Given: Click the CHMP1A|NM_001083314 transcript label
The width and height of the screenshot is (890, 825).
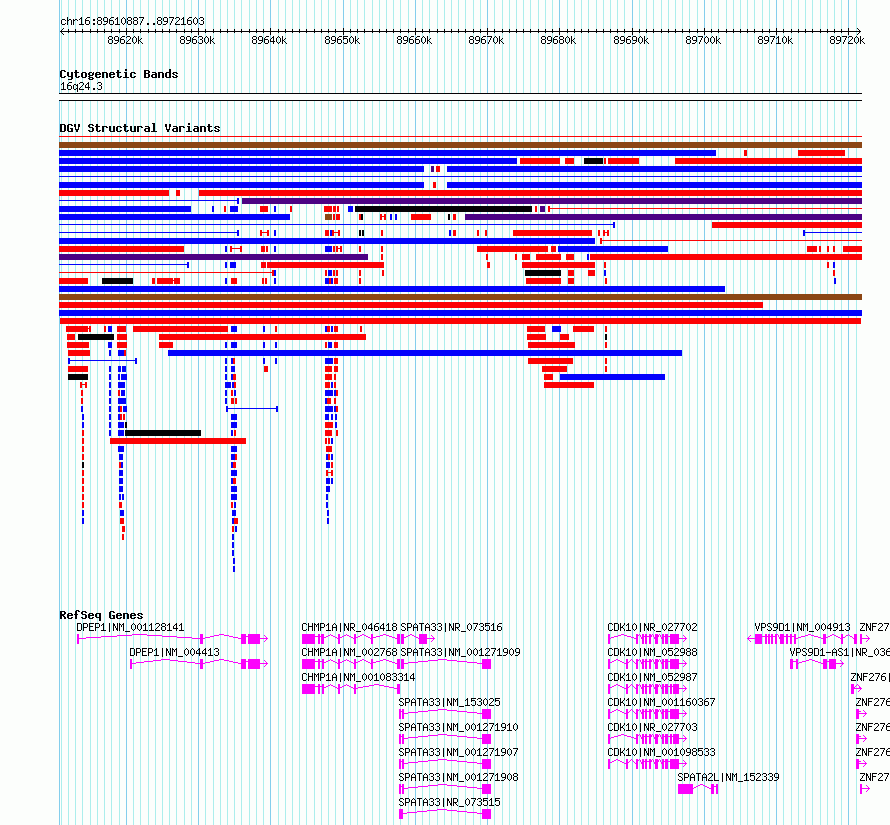Looking at the screenshot, I should (358, 677).
